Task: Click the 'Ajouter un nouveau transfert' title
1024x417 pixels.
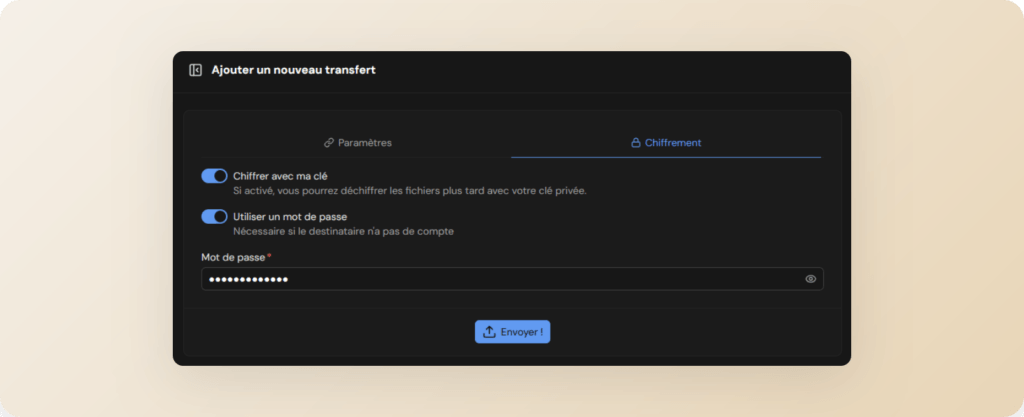Action: tap(293, 70)
